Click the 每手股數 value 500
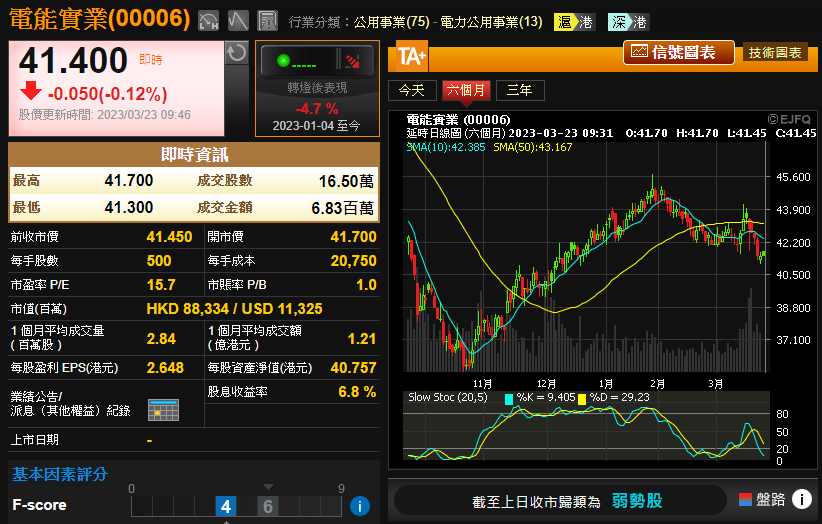Image resolution: width=822 pixels, height=524 pixels. (159, 261)
